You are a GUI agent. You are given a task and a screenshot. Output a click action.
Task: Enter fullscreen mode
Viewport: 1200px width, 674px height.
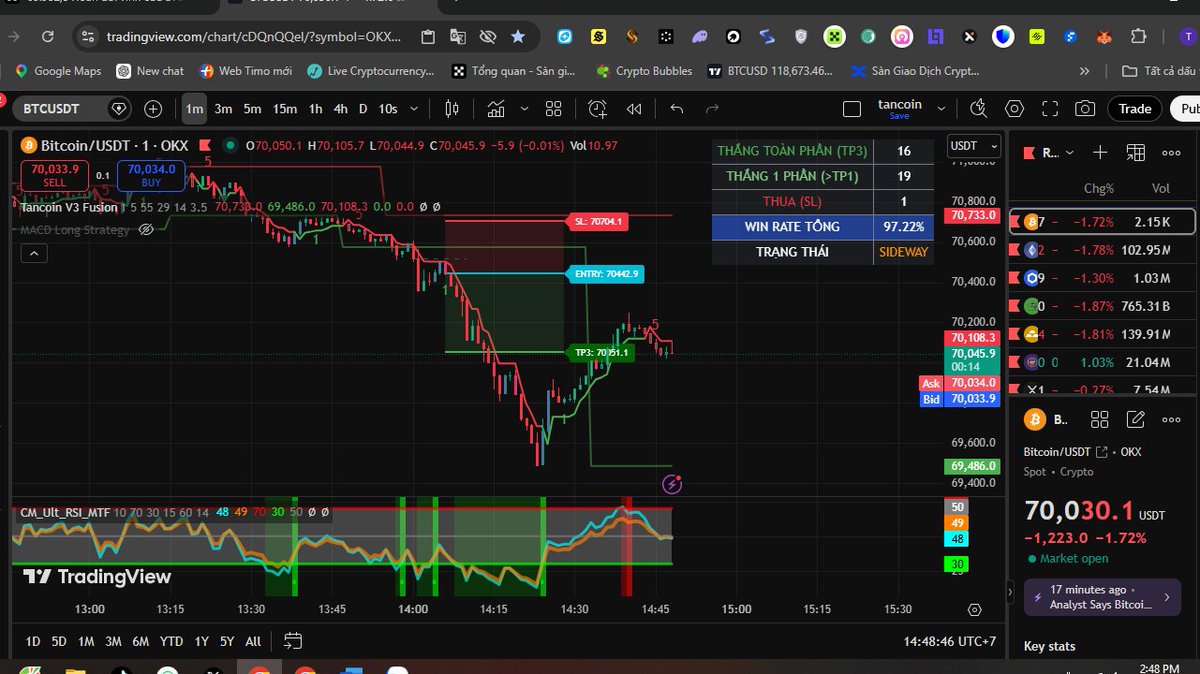(x=1049, y=108)
